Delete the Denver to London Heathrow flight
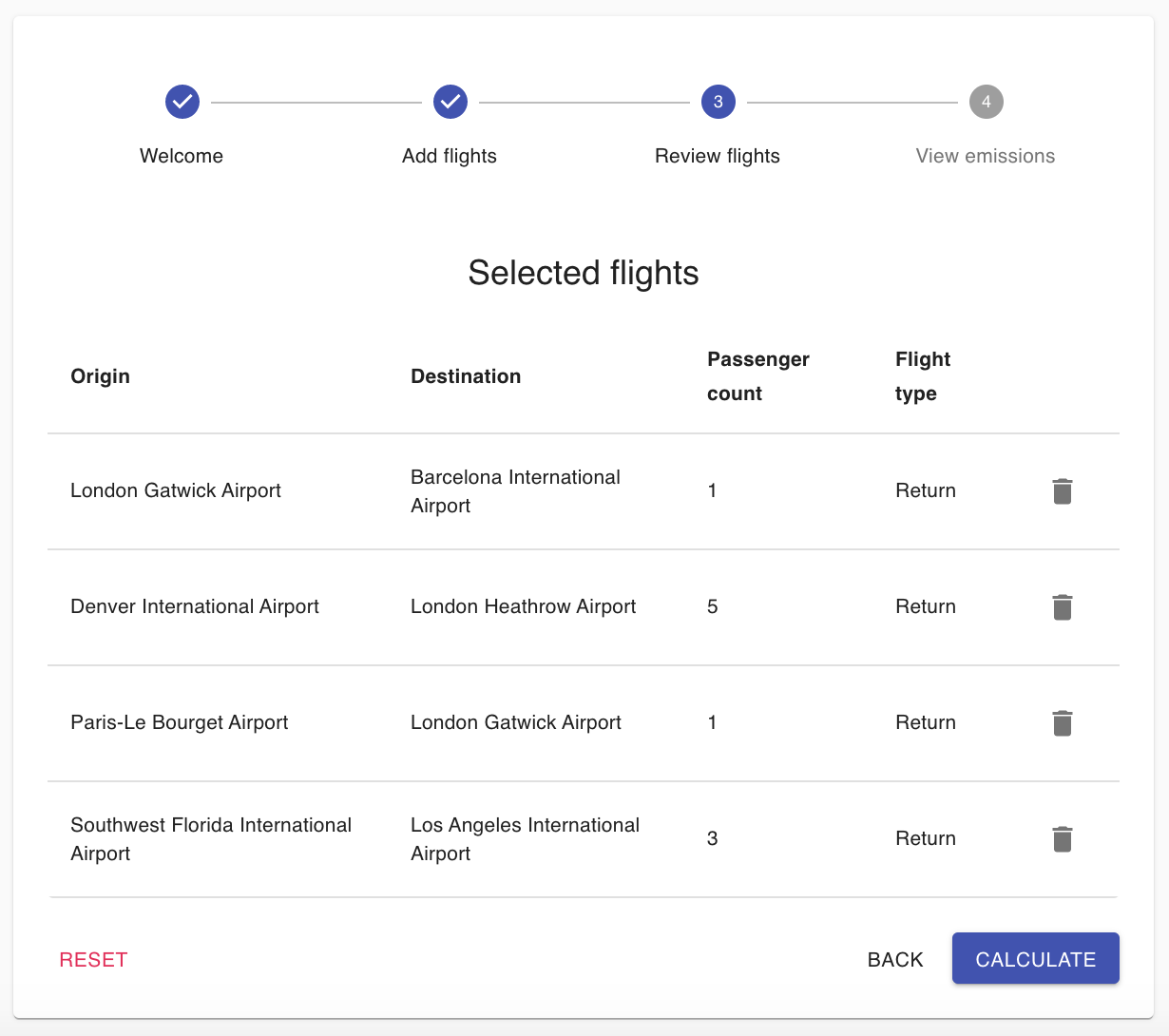This screenshot has width=1169, height=1036. pyautogui.click(x=1063, y=607)
